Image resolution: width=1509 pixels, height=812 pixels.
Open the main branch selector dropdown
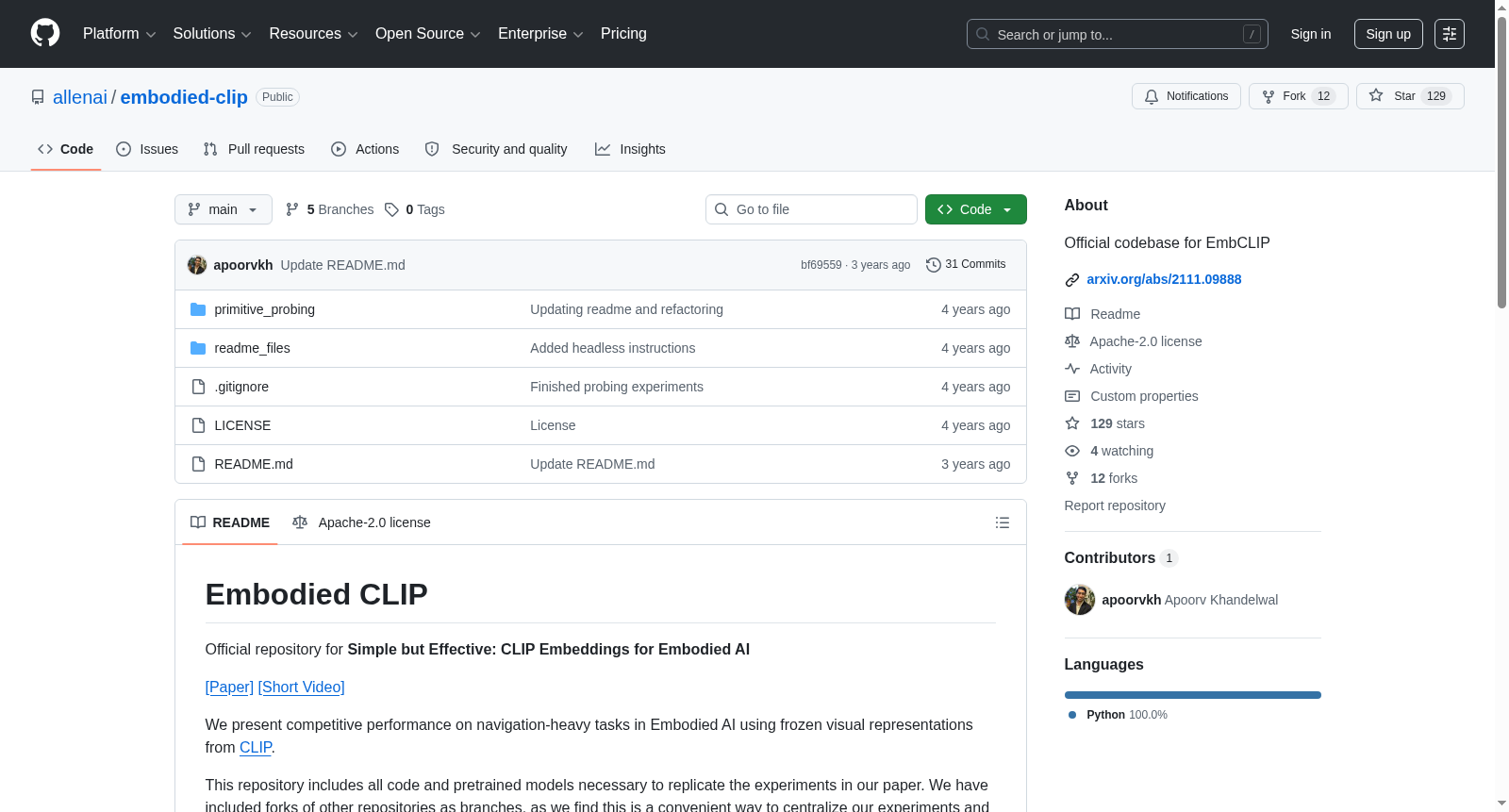pos(224,209)
